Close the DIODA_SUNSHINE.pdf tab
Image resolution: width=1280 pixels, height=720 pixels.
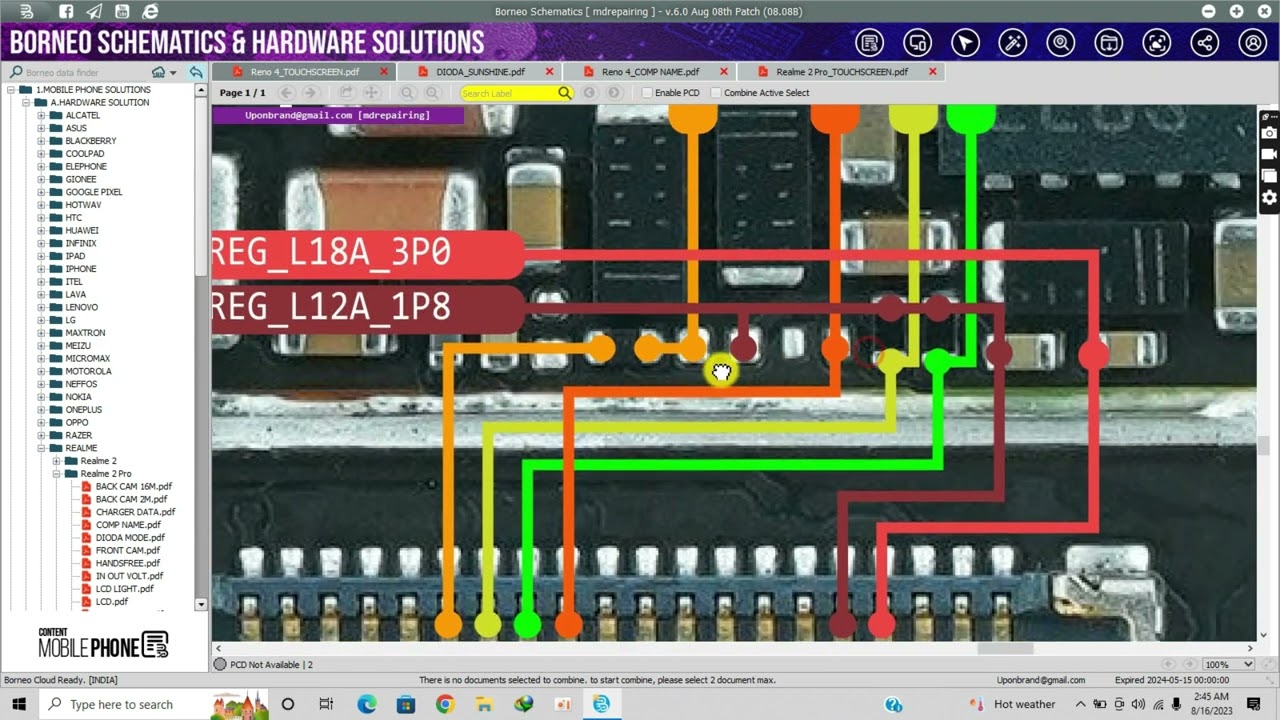click(x=549, y=72)
